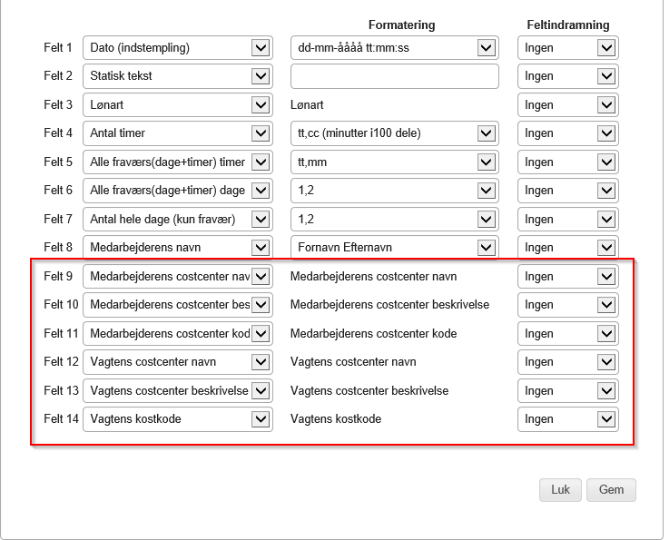Open Felt 1 Feltindramning dropdown

click(x=567, y=47)
